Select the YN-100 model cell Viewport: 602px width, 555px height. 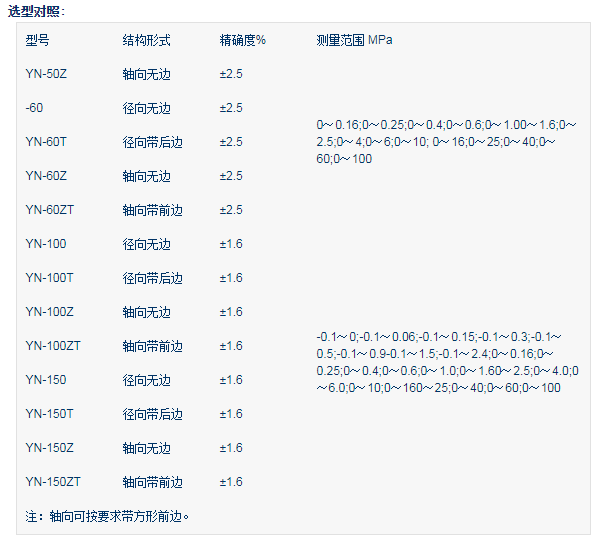pos(46,244)
